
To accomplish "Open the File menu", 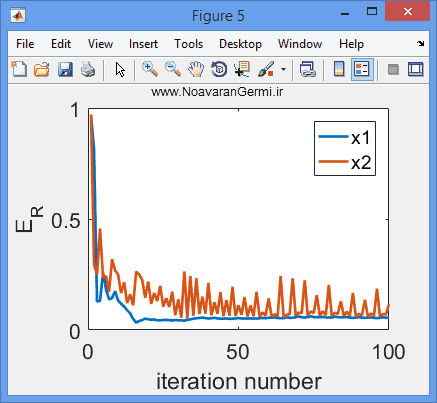I will pyautogui.click(x=25, y=44).
